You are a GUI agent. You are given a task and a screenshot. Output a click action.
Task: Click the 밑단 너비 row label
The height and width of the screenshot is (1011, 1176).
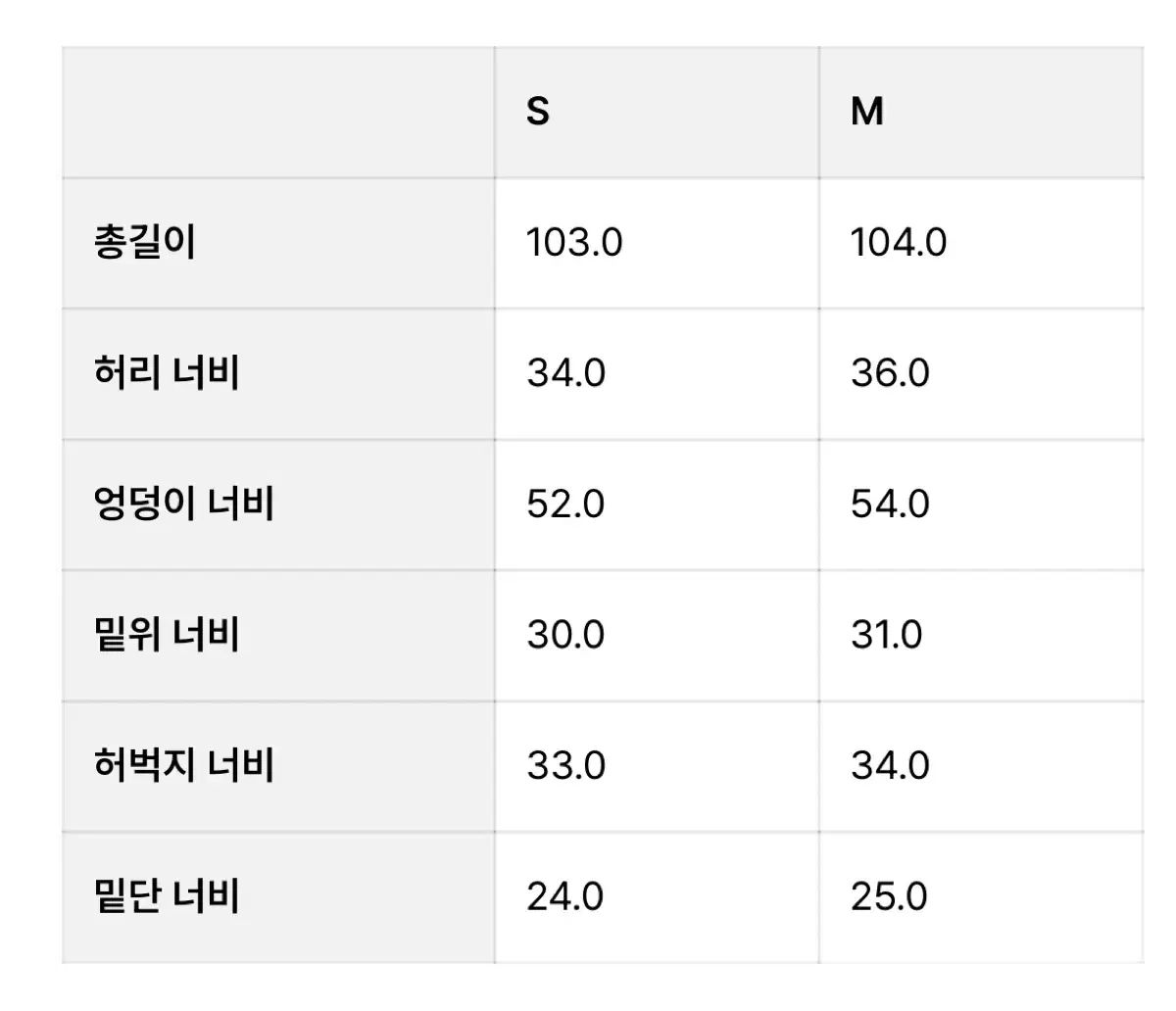click(167, 896)
